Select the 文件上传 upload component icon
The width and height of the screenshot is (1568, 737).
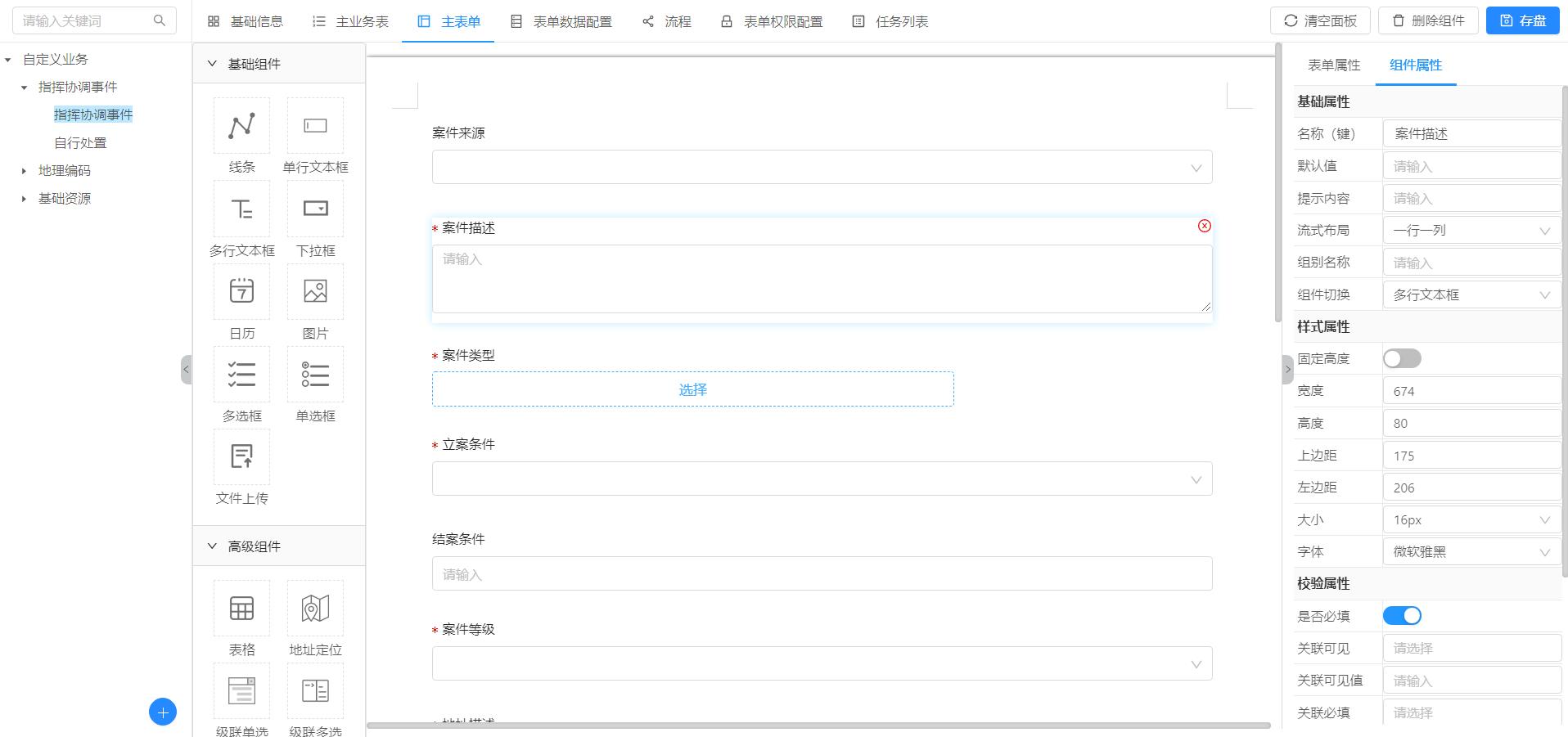tap(241, 456)
